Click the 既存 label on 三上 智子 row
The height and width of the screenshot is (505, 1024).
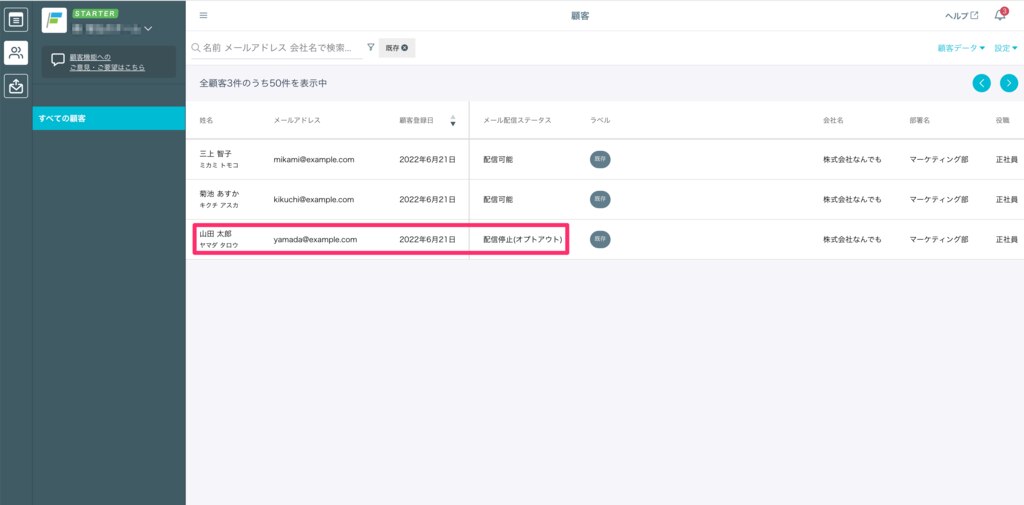tap(600, 159)
